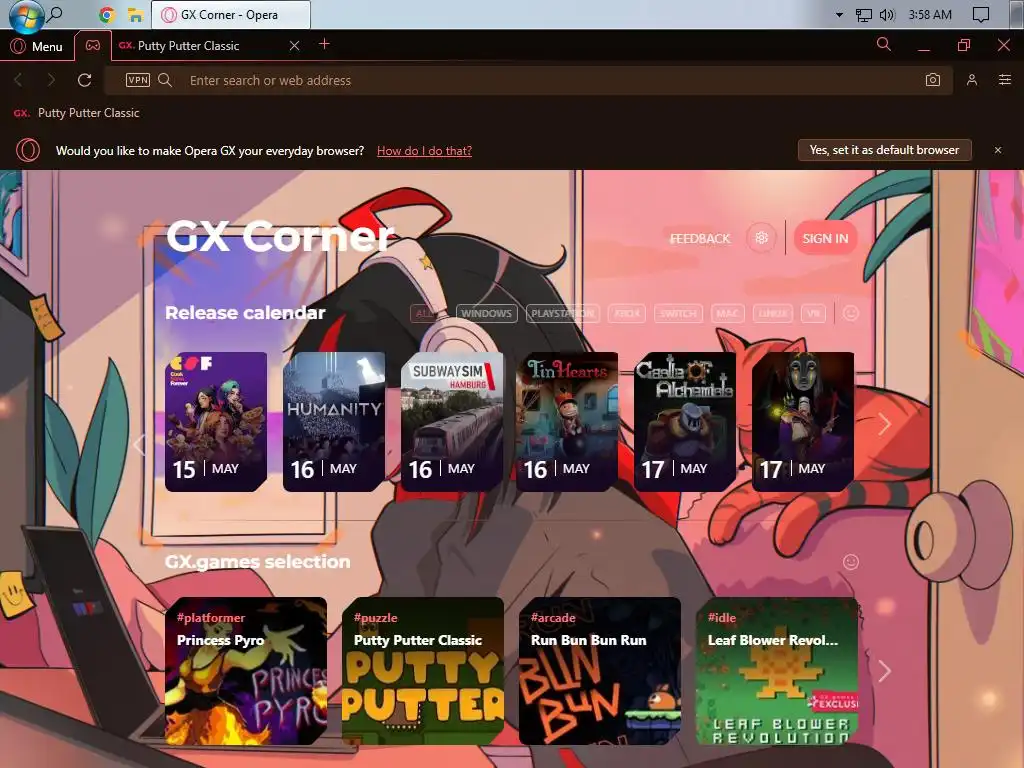Open the GX Corner gamepad tab
This screenshot has width=1024, height=768.
point(93,46)
